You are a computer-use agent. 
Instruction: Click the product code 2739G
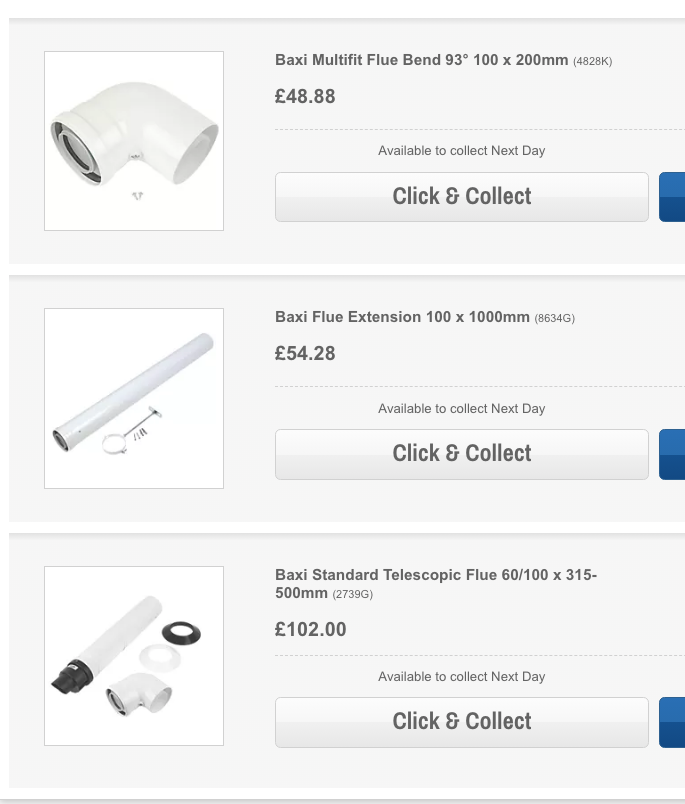[x=352, y=595]
